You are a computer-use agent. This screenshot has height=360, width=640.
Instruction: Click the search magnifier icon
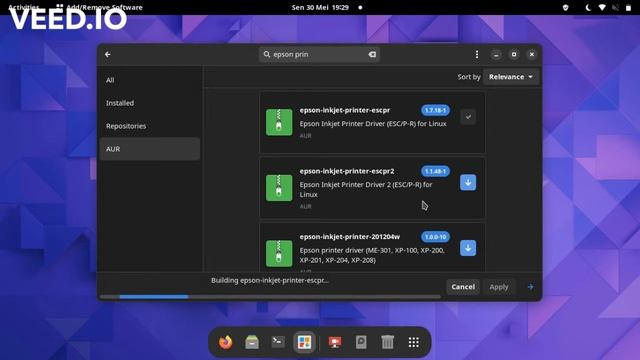267,54
